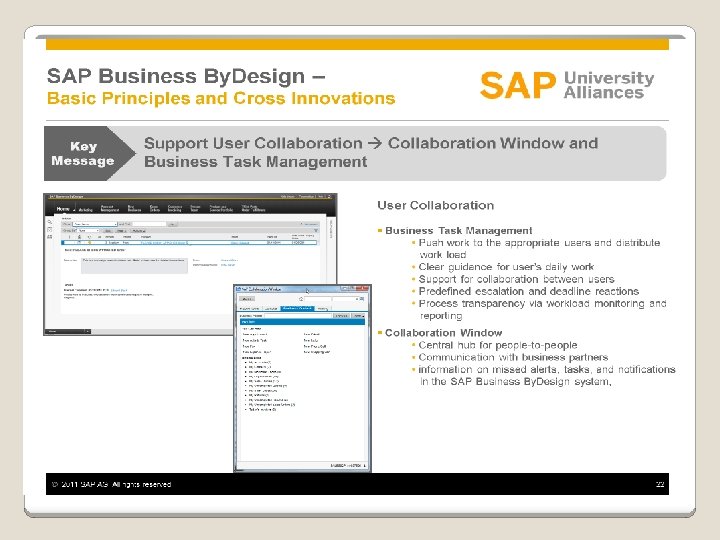Close the Collaboration Window with red X
Image resolution: width=720 pixels, height=540 pixels.
(363, 289)
